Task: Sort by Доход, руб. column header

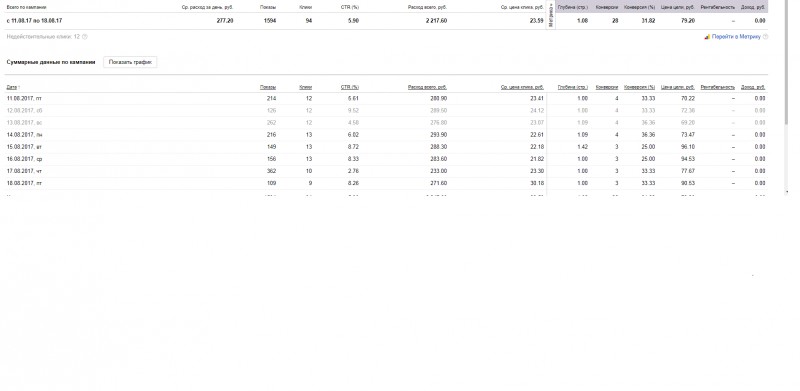Action: click(753, 87)
